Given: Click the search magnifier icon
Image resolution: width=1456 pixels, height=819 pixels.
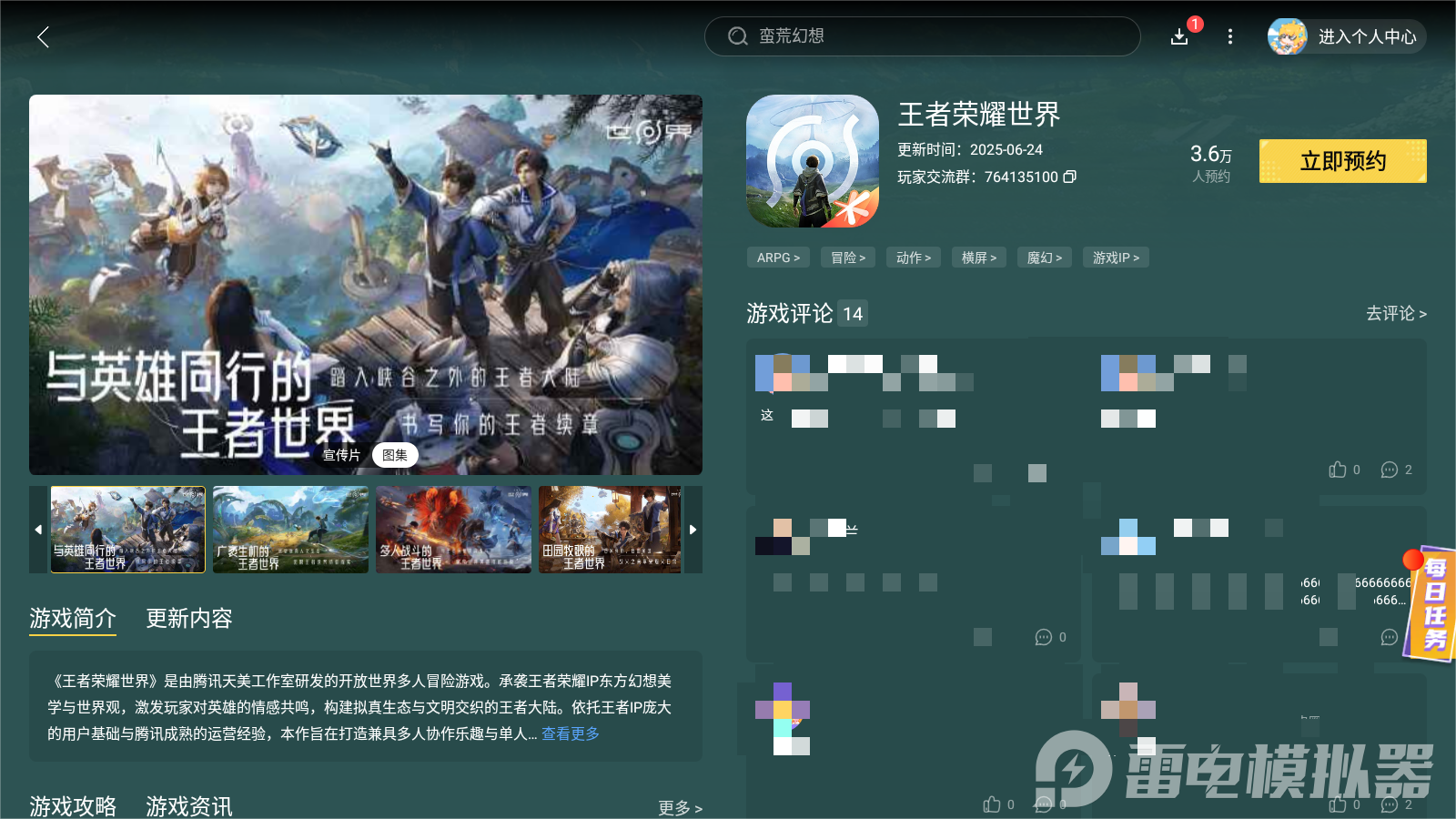Looking at the screenshot, I should pyautogui.click(x=737, y=36).
